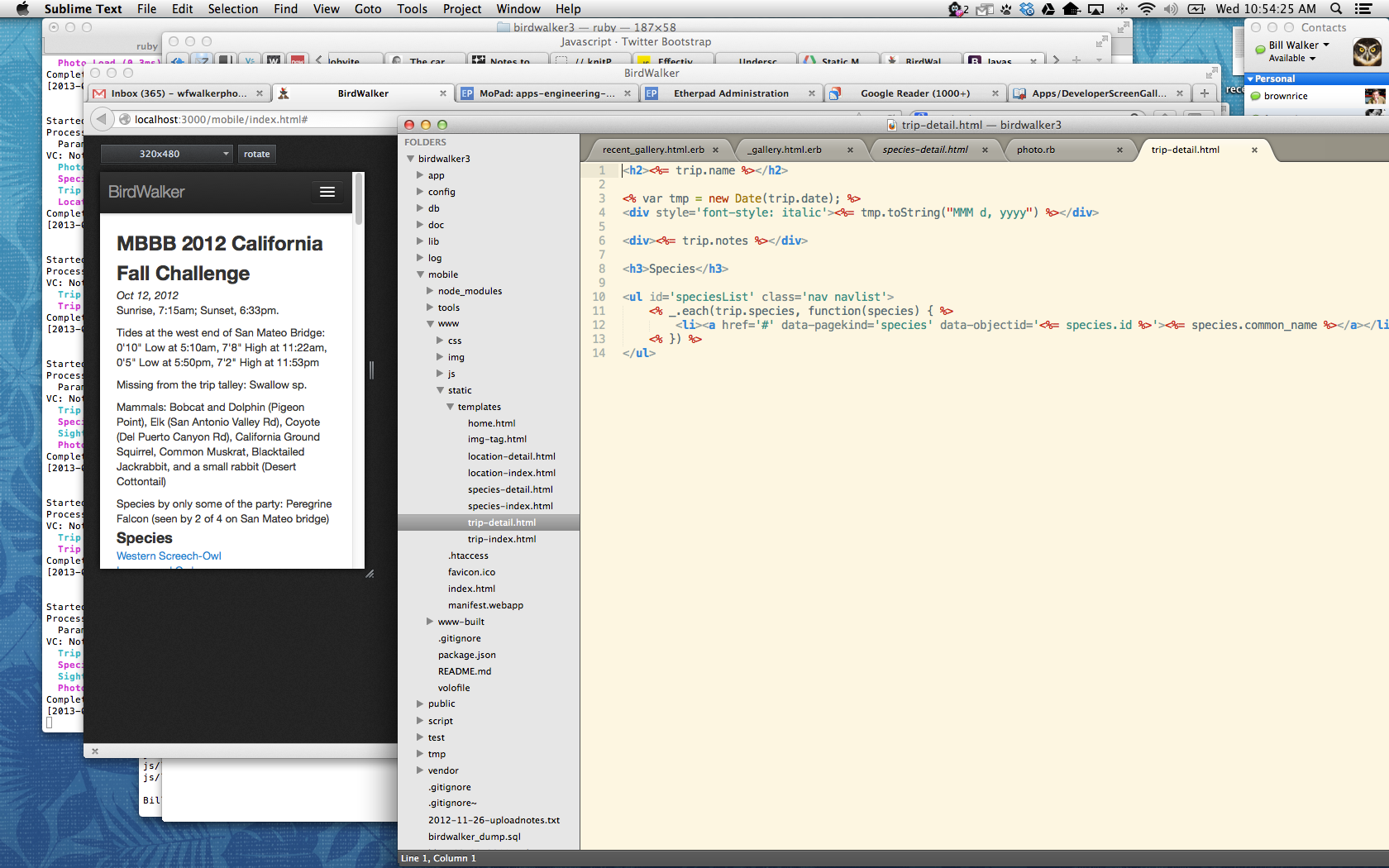This screenshot has height=868, width=1389.
Task: Close the responsive view panel X
Action: click(x=95, y=751)
